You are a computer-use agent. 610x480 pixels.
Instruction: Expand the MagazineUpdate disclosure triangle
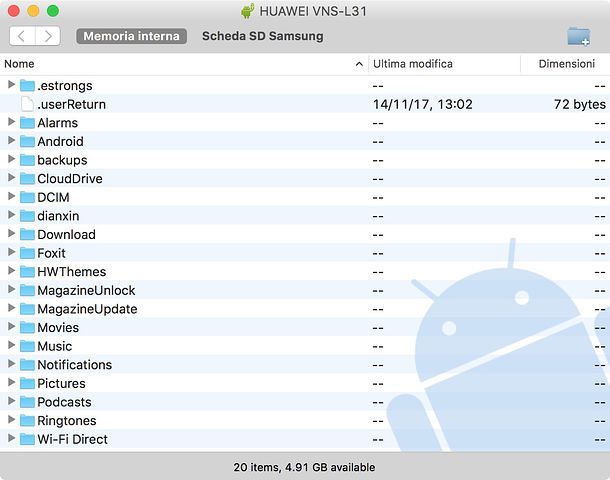11,308
